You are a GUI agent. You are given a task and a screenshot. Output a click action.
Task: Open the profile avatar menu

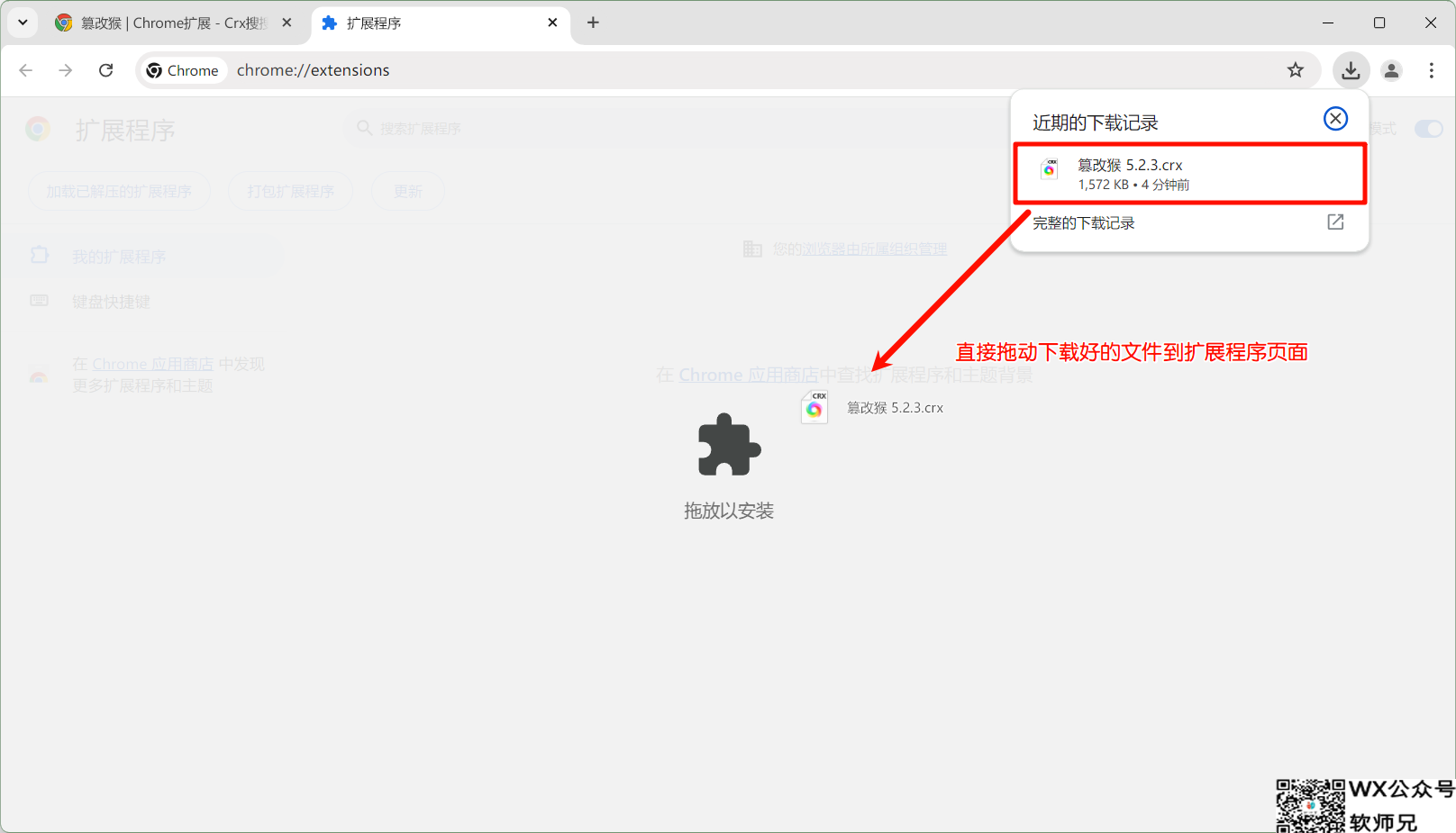point(1391,70)
